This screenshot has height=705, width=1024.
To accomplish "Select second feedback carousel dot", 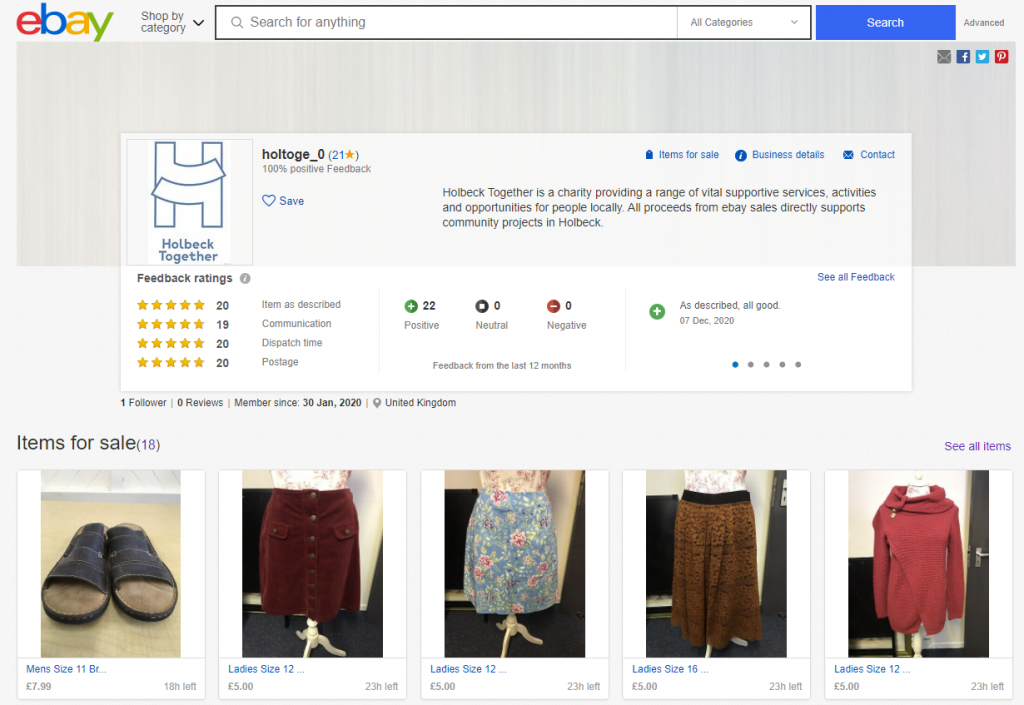I will point(751,365).
